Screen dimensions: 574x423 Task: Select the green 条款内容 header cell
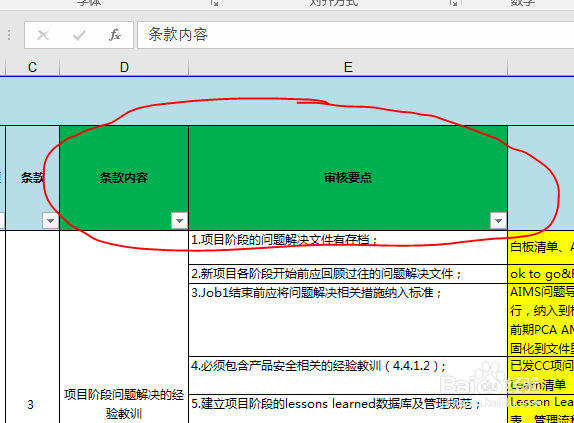pos(124,178)
